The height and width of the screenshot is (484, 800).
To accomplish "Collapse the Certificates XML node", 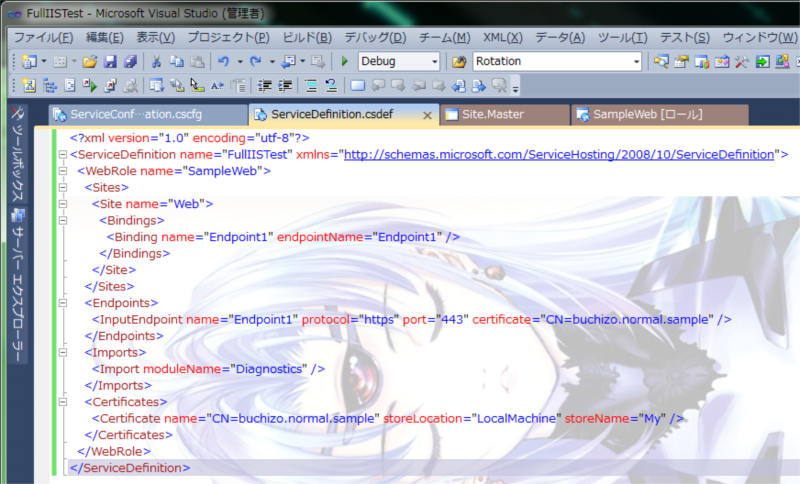I will click(63, 402).
